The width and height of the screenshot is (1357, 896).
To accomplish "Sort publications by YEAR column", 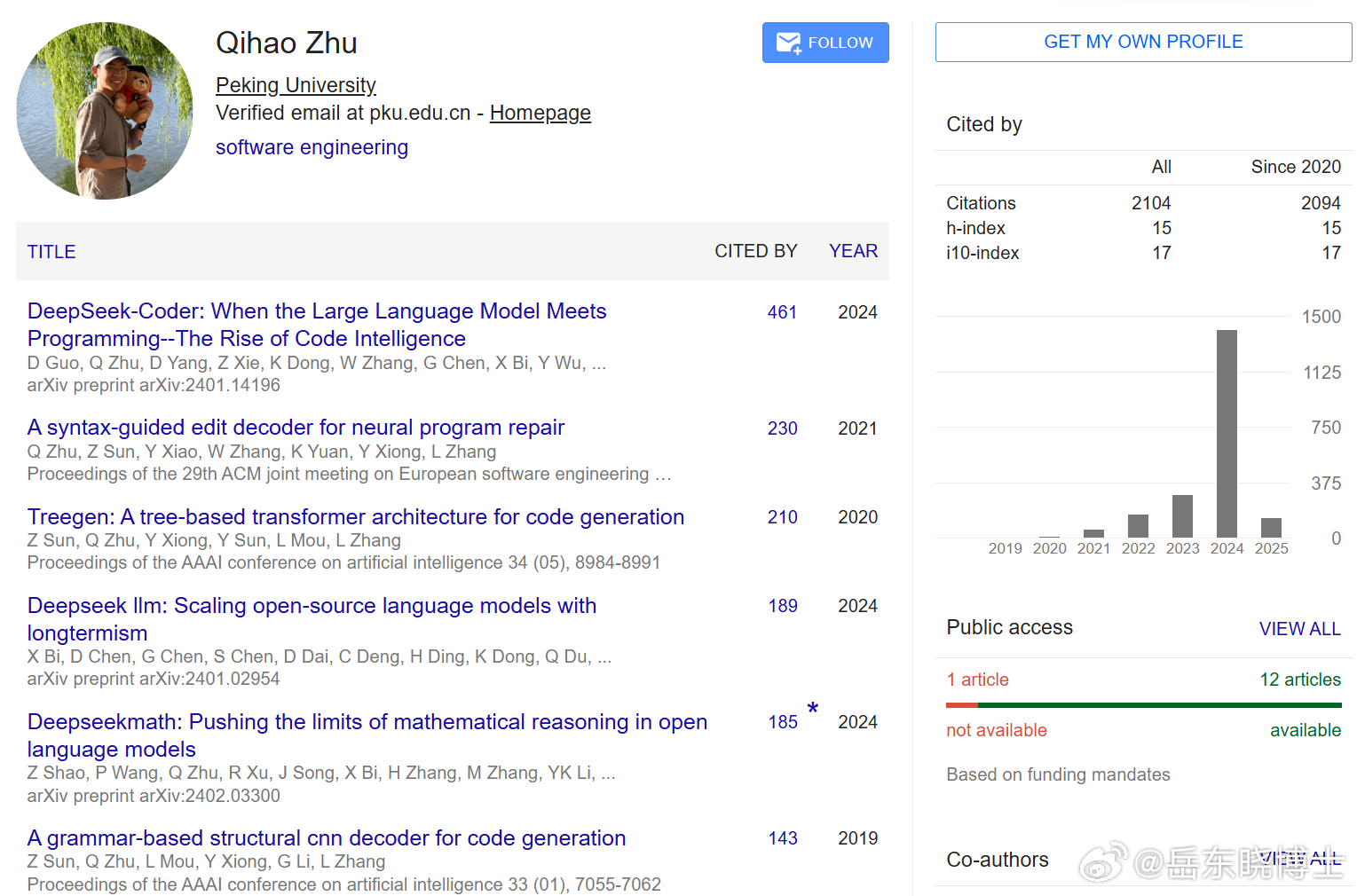I will click(x=853, y=251).
